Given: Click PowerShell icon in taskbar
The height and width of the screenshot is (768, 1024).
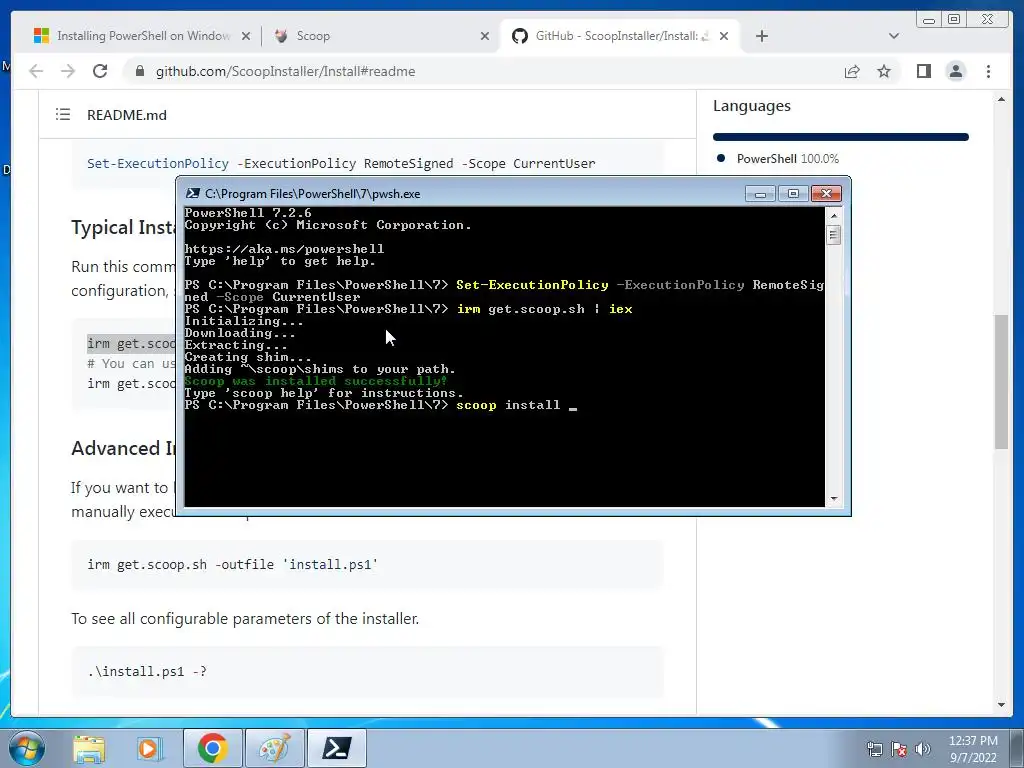Looking at the screenshot, I should click(336, 748).
